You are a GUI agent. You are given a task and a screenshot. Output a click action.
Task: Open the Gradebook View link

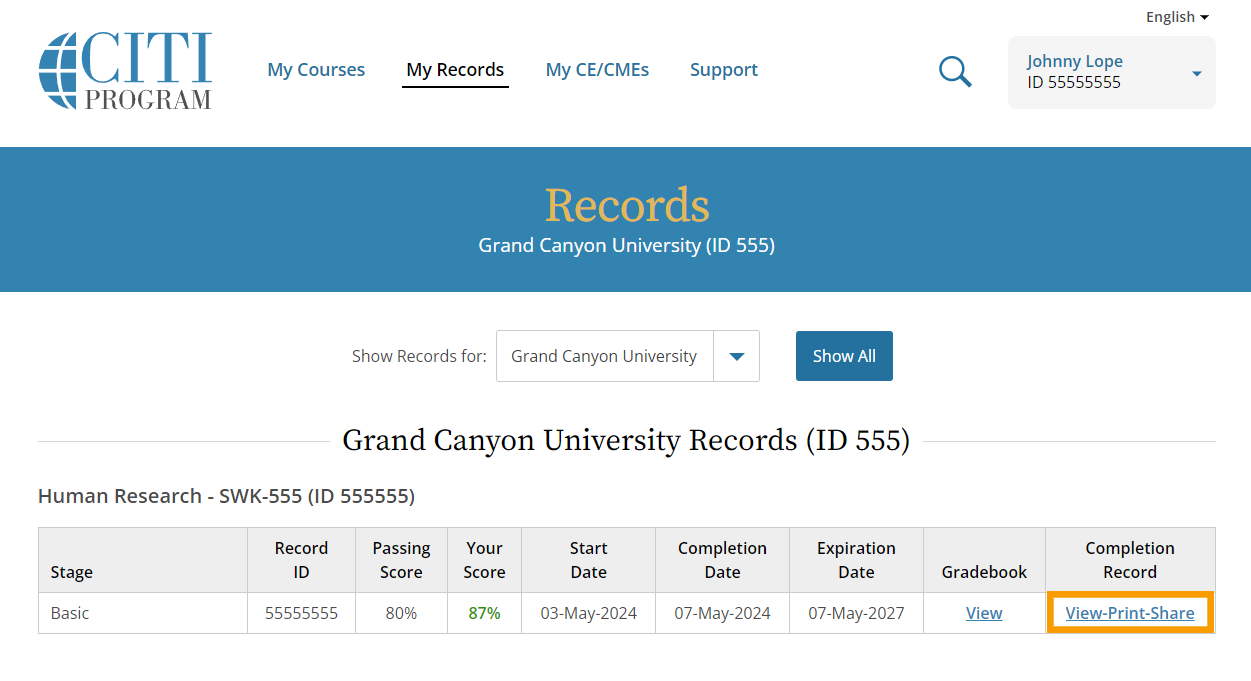[984, 613]
